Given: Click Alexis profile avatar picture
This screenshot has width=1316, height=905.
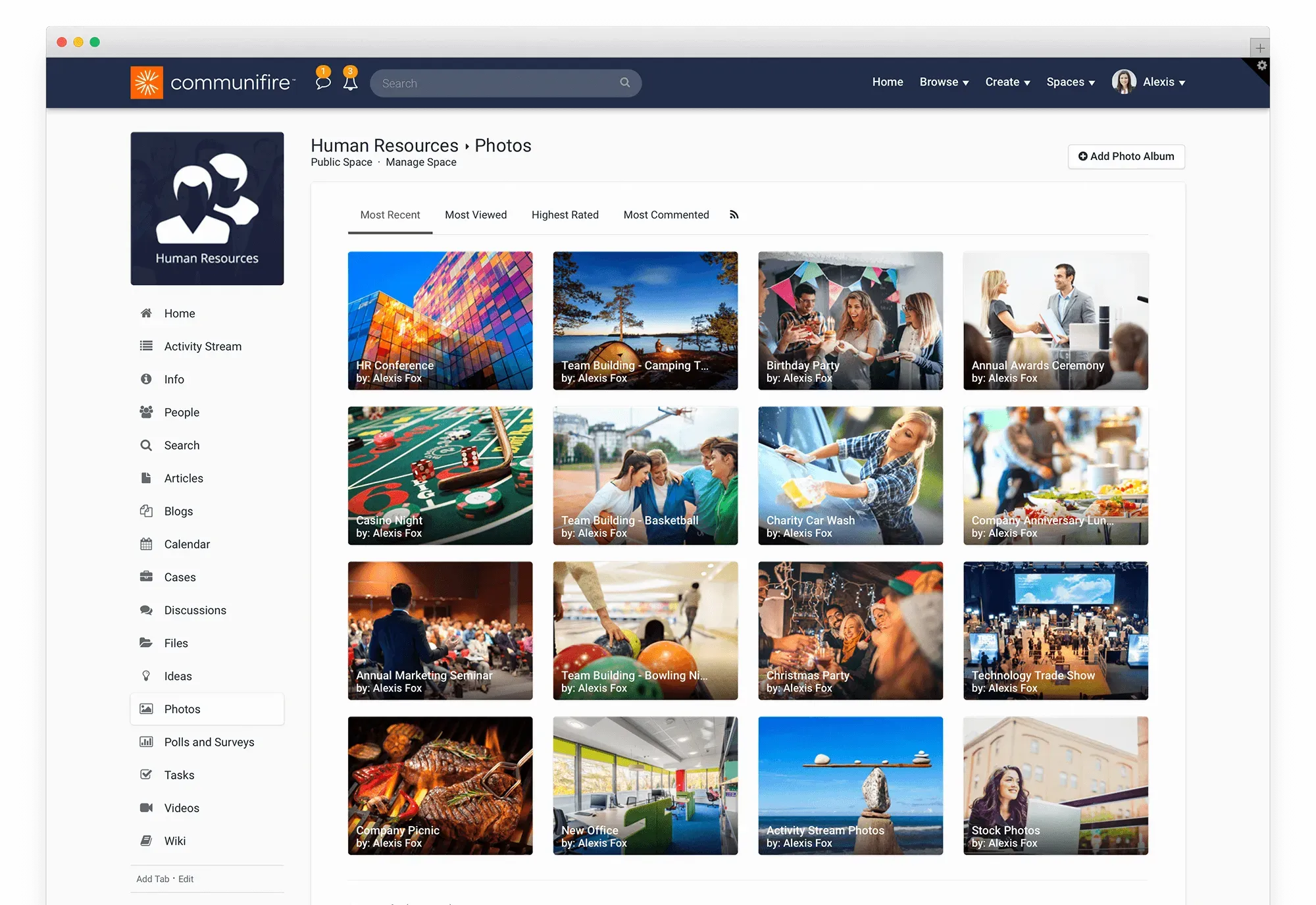Looking at the screenshot, I should [1124, 82].
